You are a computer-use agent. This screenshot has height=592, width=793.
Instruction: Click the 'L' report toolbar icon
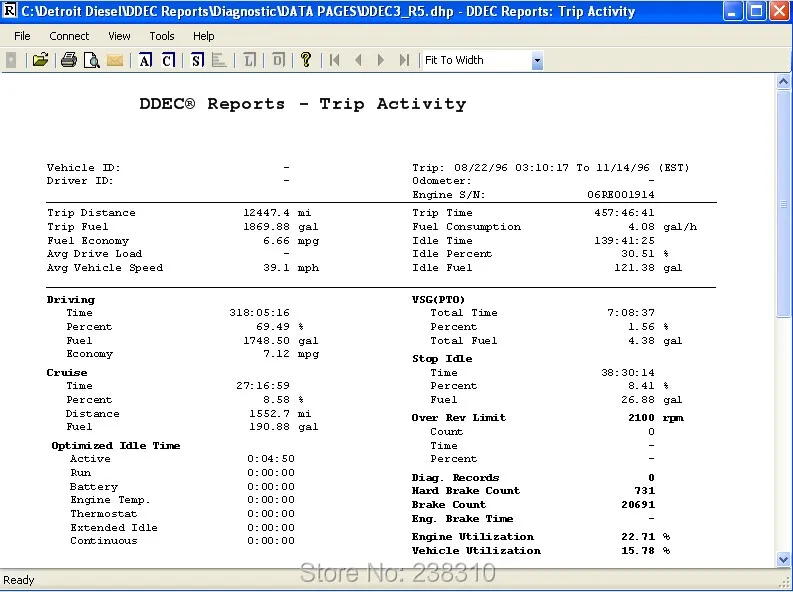tap(249, 60)
